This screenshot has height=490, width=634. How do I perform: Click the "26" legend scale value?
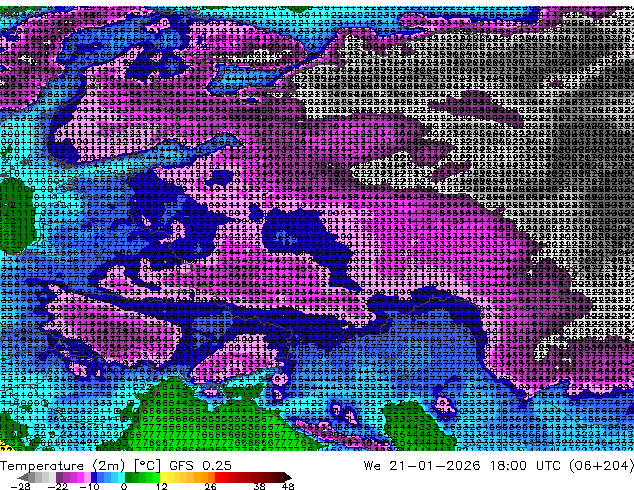210,486
